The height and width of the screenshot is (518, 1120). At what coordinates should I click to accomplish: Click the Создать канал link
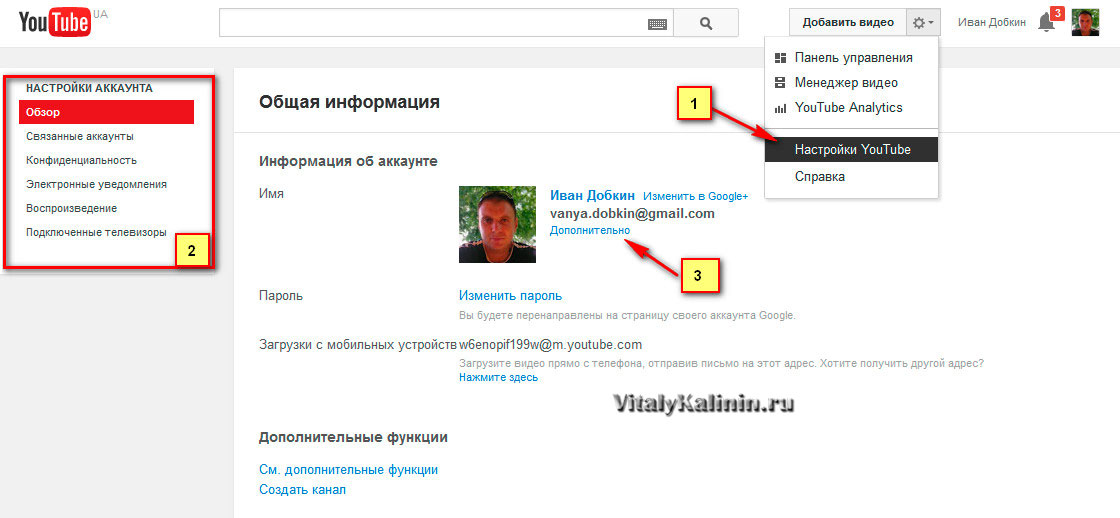click(x=302, y=489)
